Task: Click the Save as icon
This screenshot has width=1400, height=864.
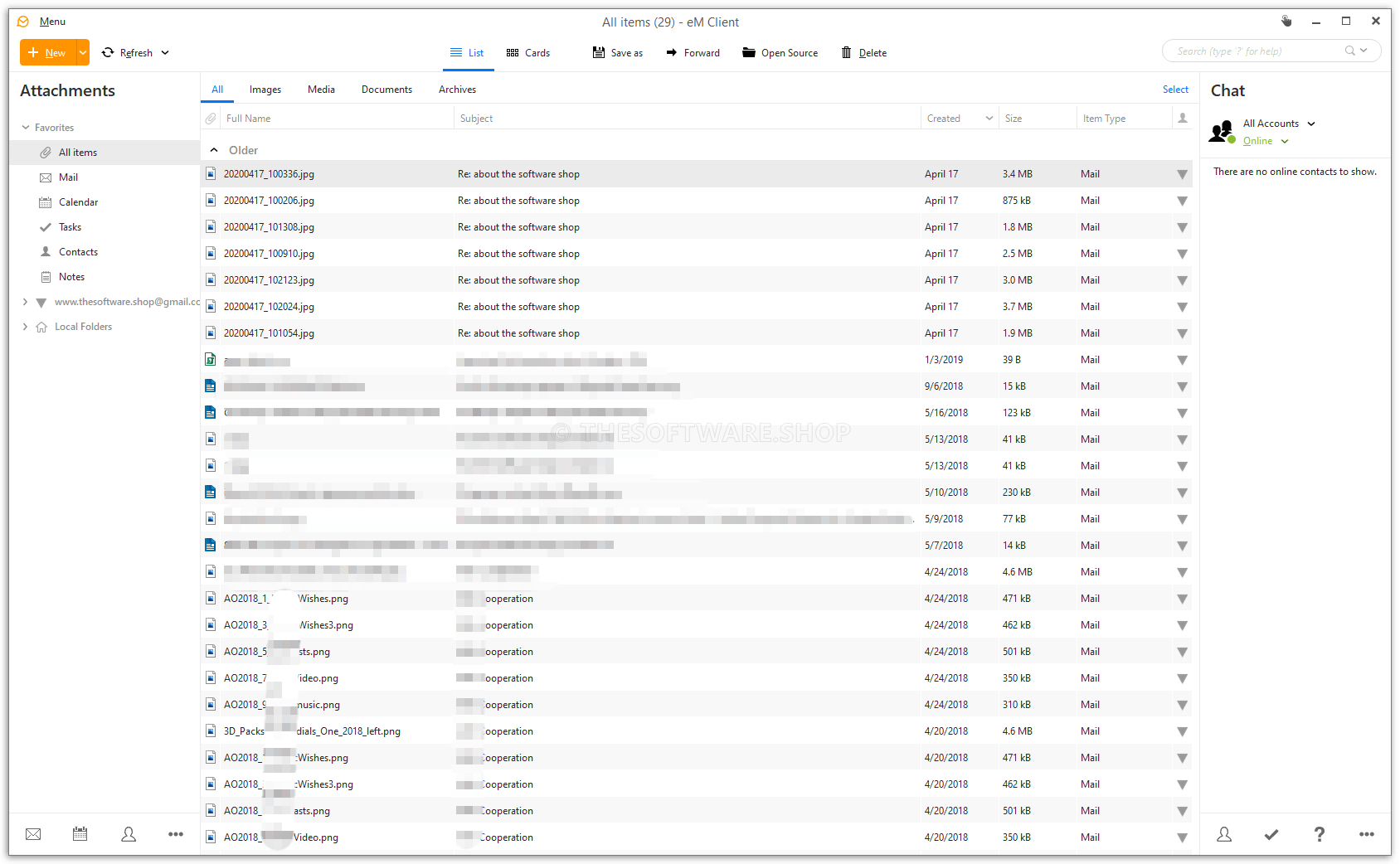Action: point(597,52)
